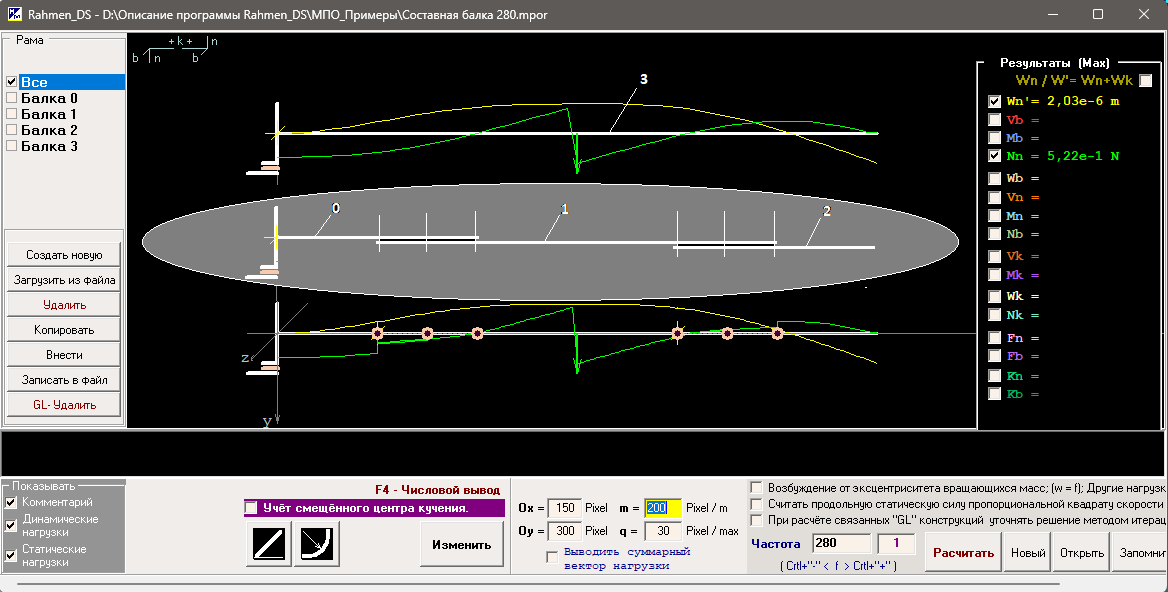Click the Rahmen_DS application icon in title bar
This screenshot has height=592, width=1168.
click(14, 15)
